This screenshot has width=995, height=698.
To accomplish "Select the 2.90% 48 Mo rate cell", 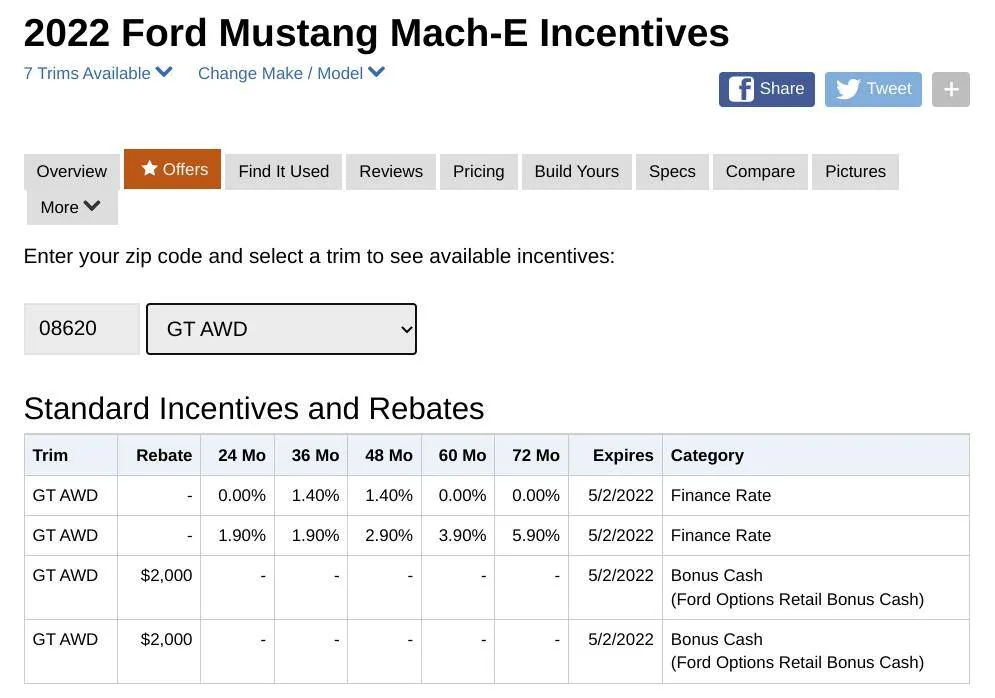I will pos(385,536).
